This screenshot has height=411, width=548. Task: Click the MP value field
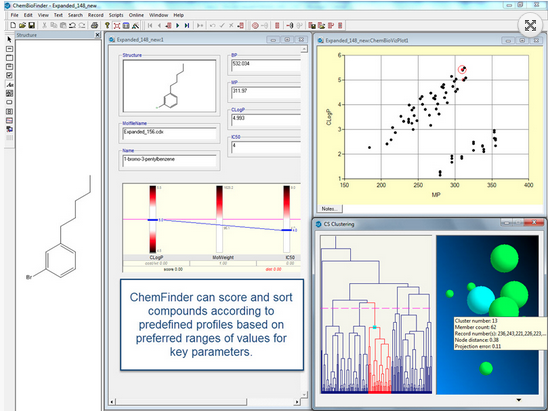pos(266,93)
